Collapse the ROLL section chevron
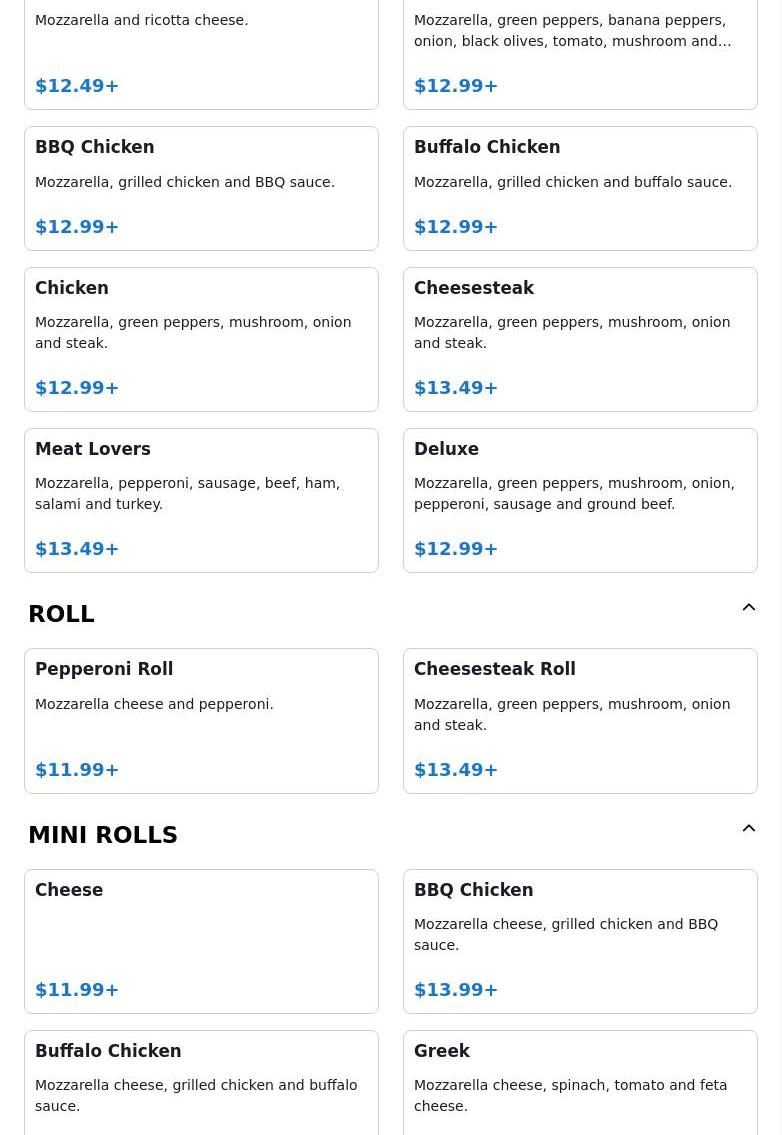This screenshot has height=1135, width=782. coord(749,607)
